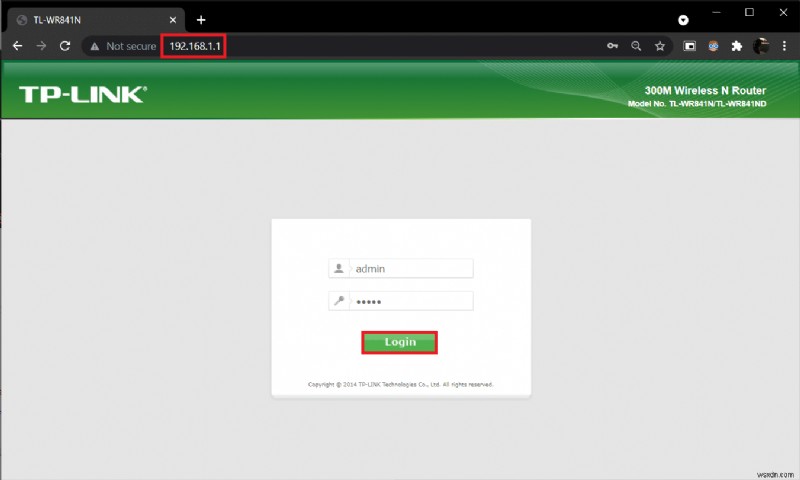Click the tab search dropdown circle icon
This screenshot has width=800, height=480.
pyautogui.click(x=683, y=20)
